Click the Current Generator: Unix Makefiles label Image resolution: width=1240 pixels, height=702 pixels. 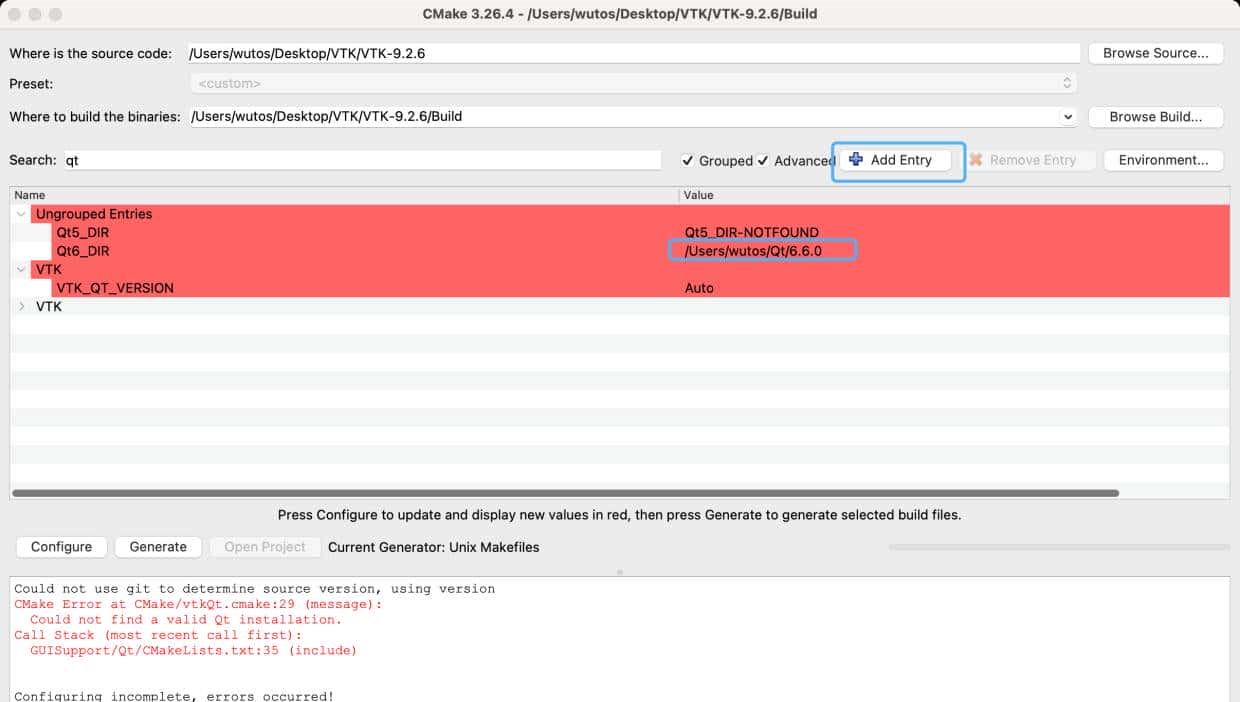pos(433,547)
